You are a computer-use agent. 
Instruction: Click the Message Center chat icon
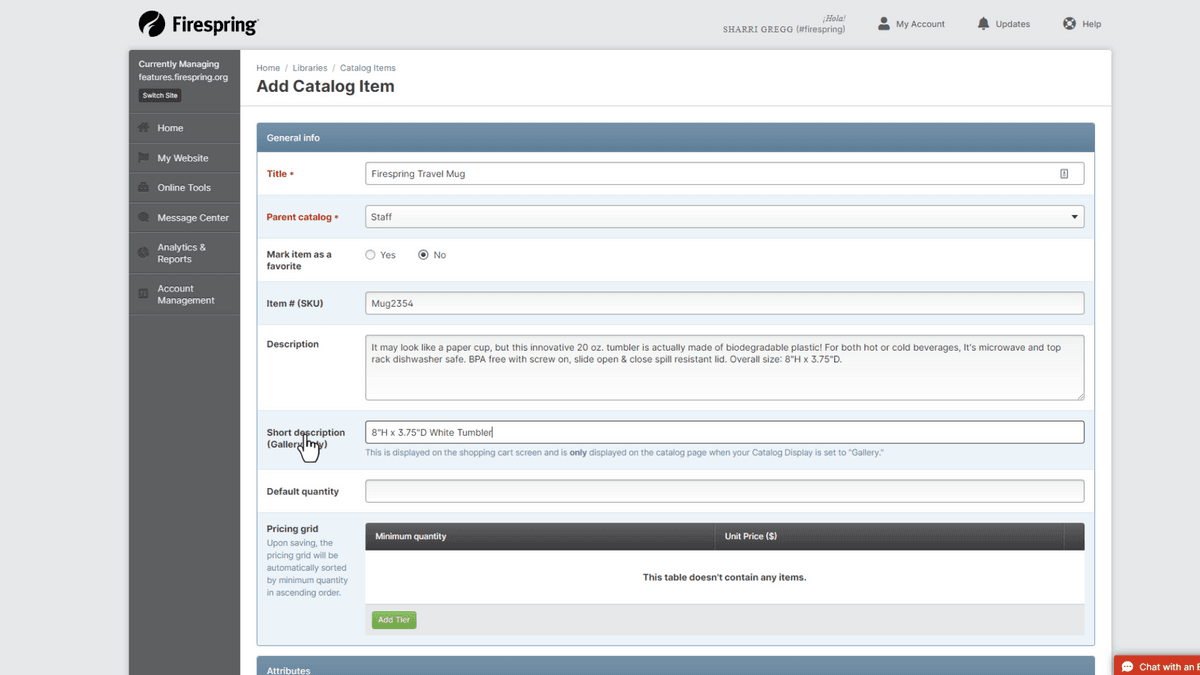[144, 218]
